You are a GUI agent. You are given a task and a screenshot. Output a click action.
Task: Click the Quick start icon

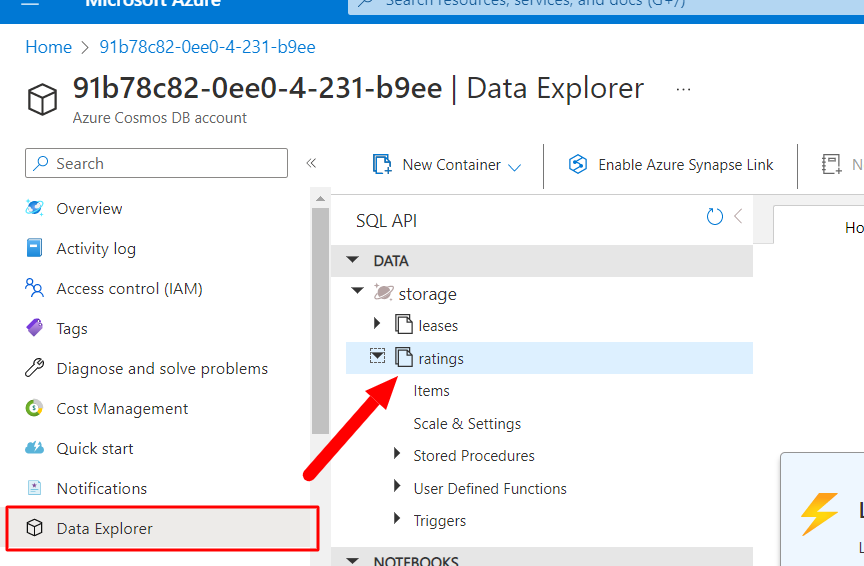tap(34, 448)
